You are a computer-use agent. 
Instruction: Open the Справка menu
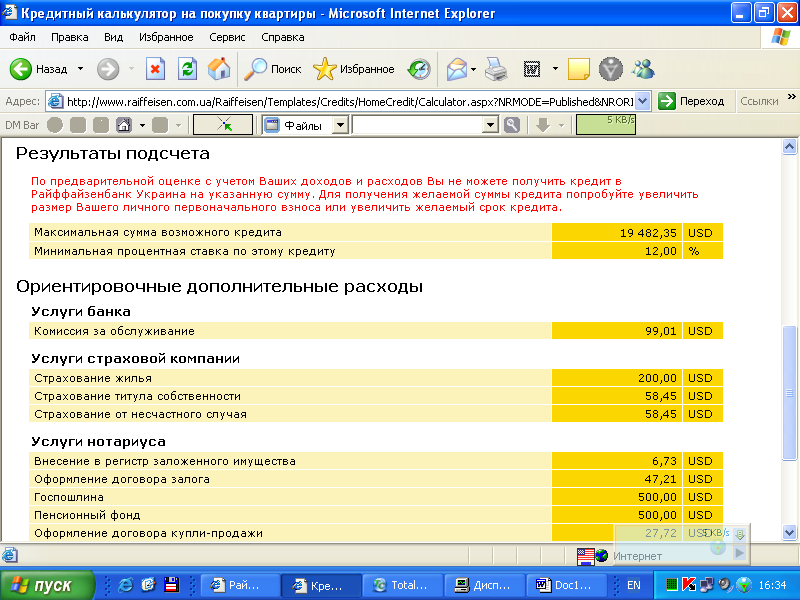(283, 37)
